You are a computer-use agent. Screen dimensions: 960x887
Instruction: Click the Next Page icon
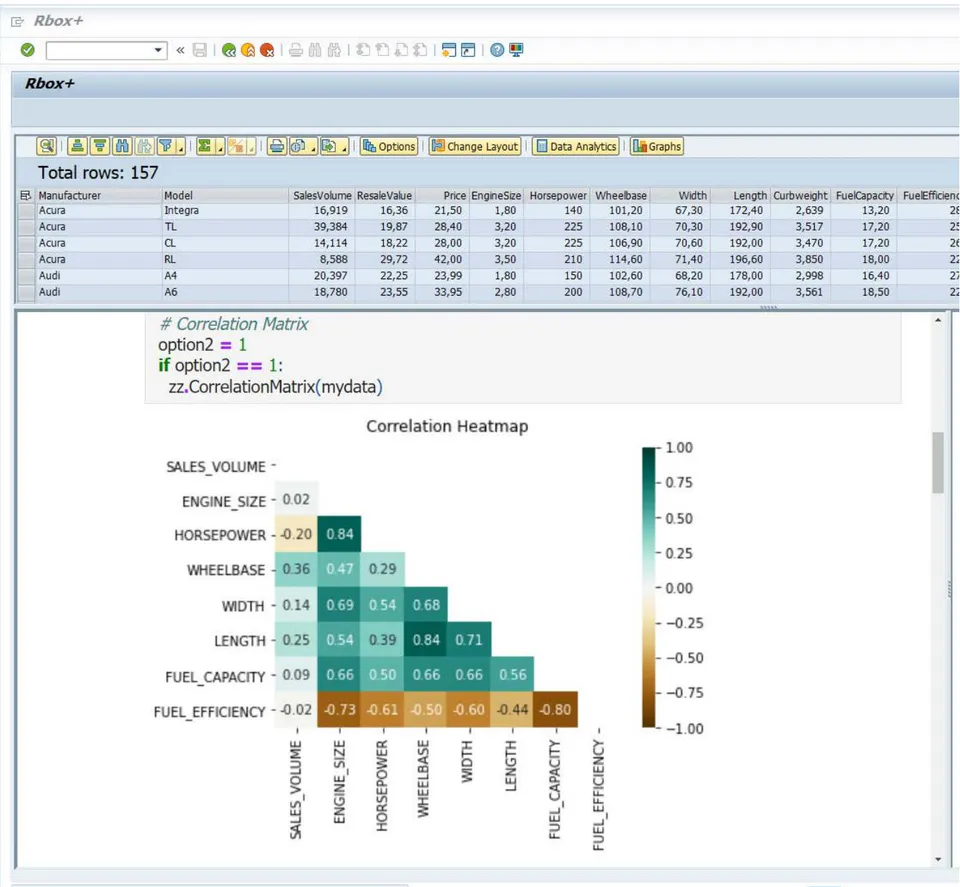pos(401,50)
